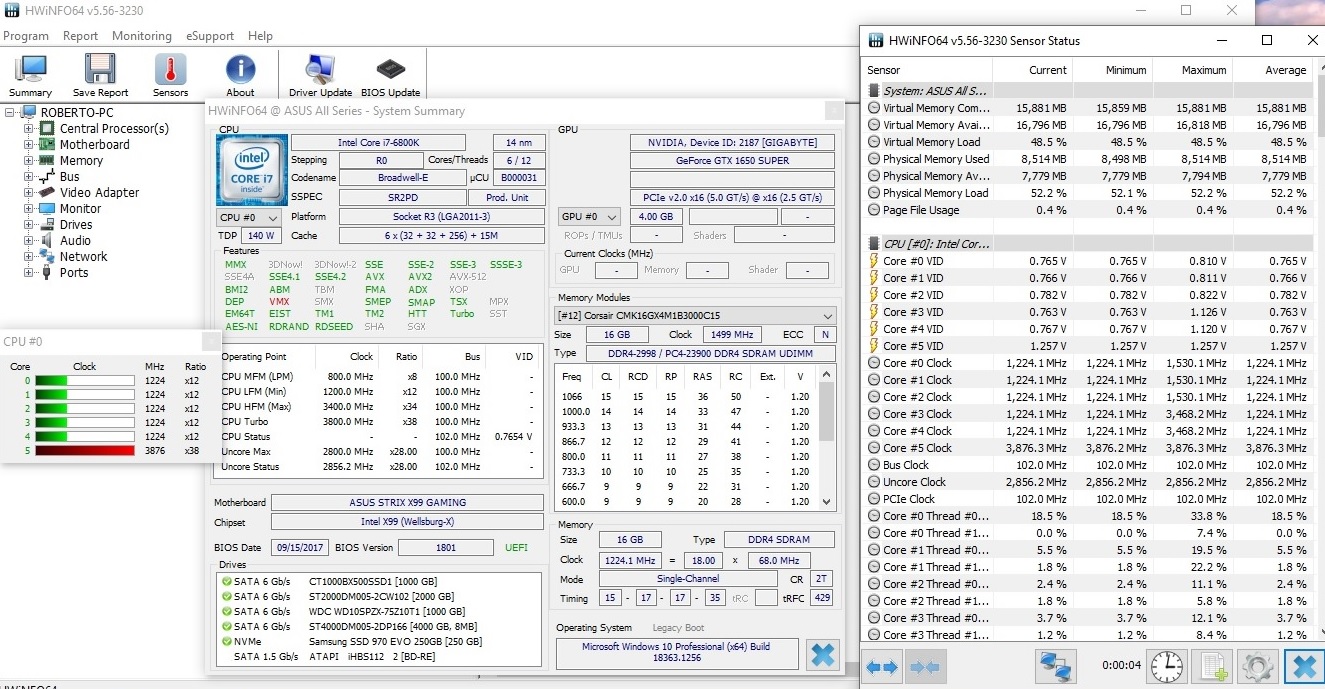Click the Intel Core i7 logo
The image size is (1325, 689).
click(250, 170)
